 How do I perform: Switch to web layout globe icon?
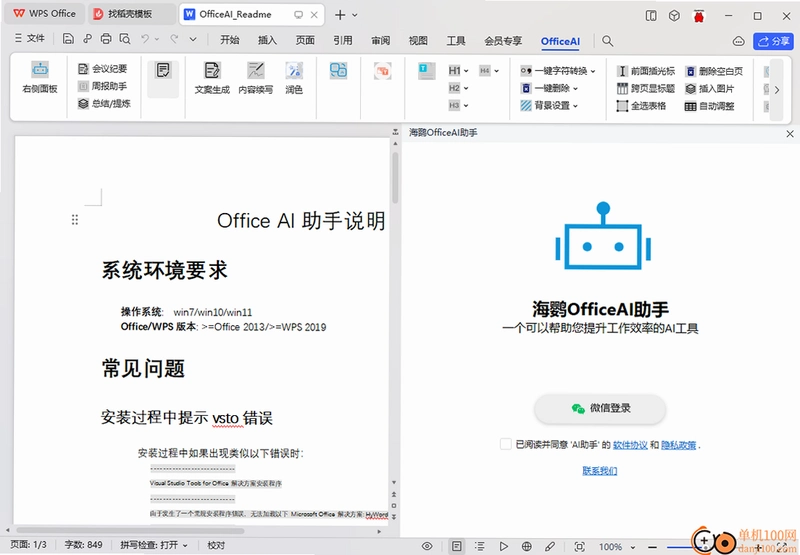pos(527,546)
